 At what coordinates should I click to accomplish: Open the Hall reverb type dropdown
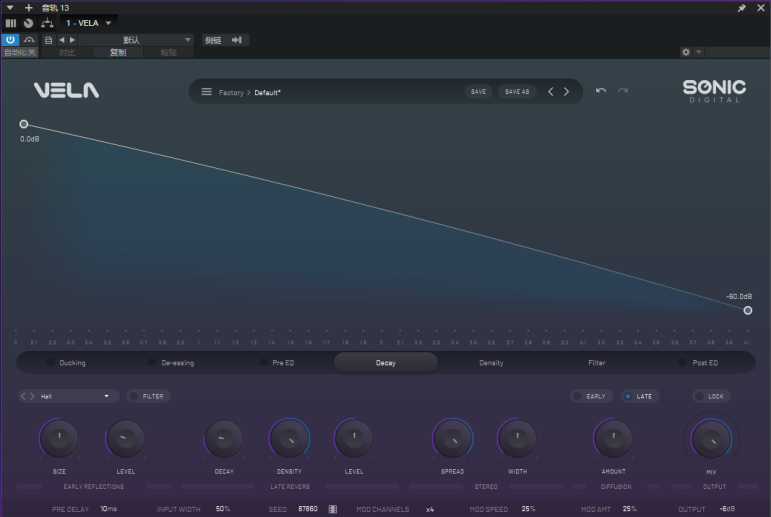[68, 396]
